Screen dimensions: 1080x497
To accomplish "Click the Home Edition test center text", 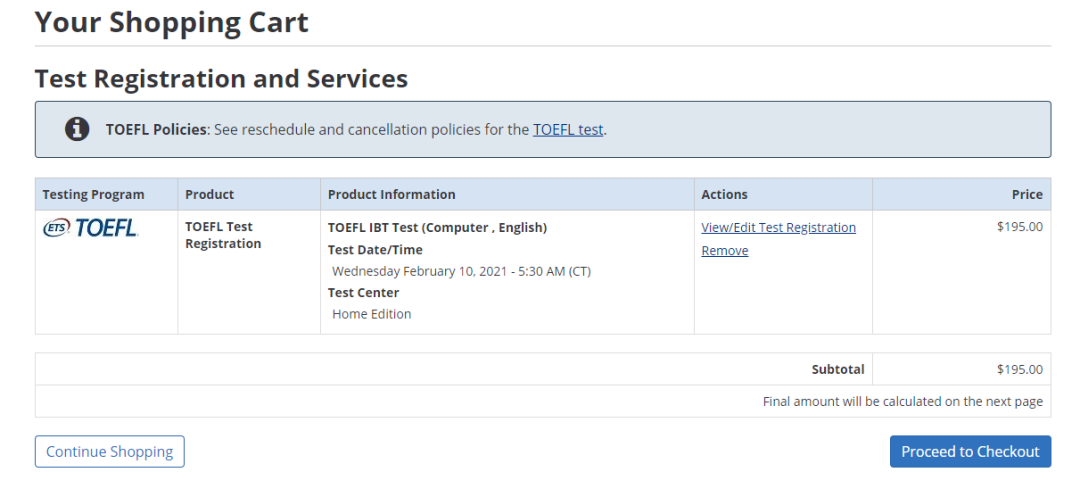I will [371, 314].
